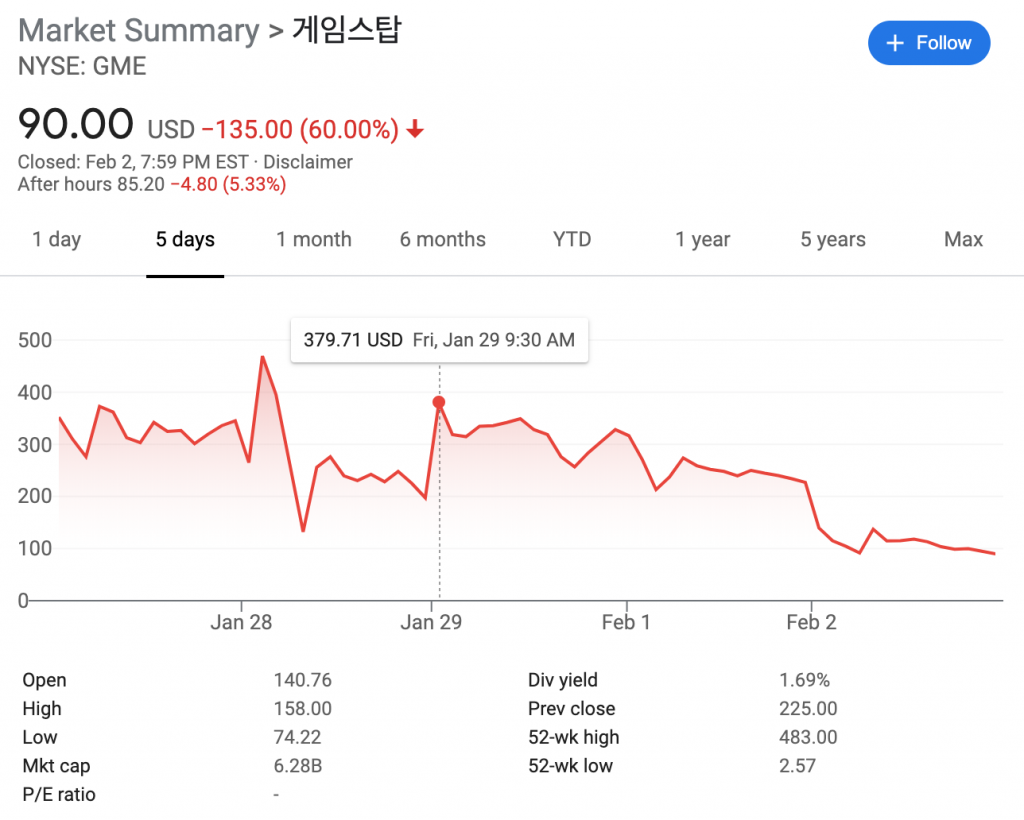Click the Feb 1 axis label
The width and height of the screenshot is (1024, 820).
coord(626,622)
